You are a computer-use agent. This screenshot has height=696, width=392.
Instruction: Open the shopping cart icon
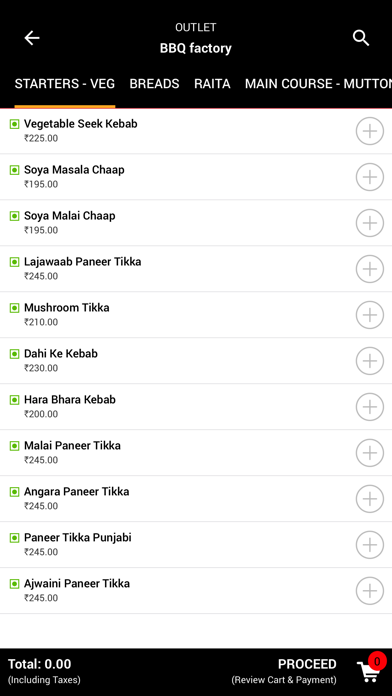click(x=369, y=672)
